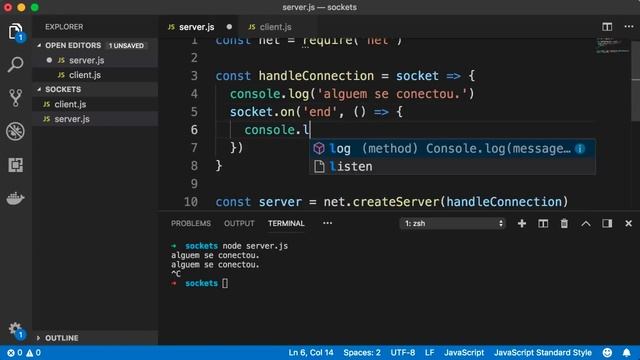Image resolution: width=640 pixels, height=360 pixels.
Task: Split the editor to the right
Action: pyautogui.click(x=607, y=27)
